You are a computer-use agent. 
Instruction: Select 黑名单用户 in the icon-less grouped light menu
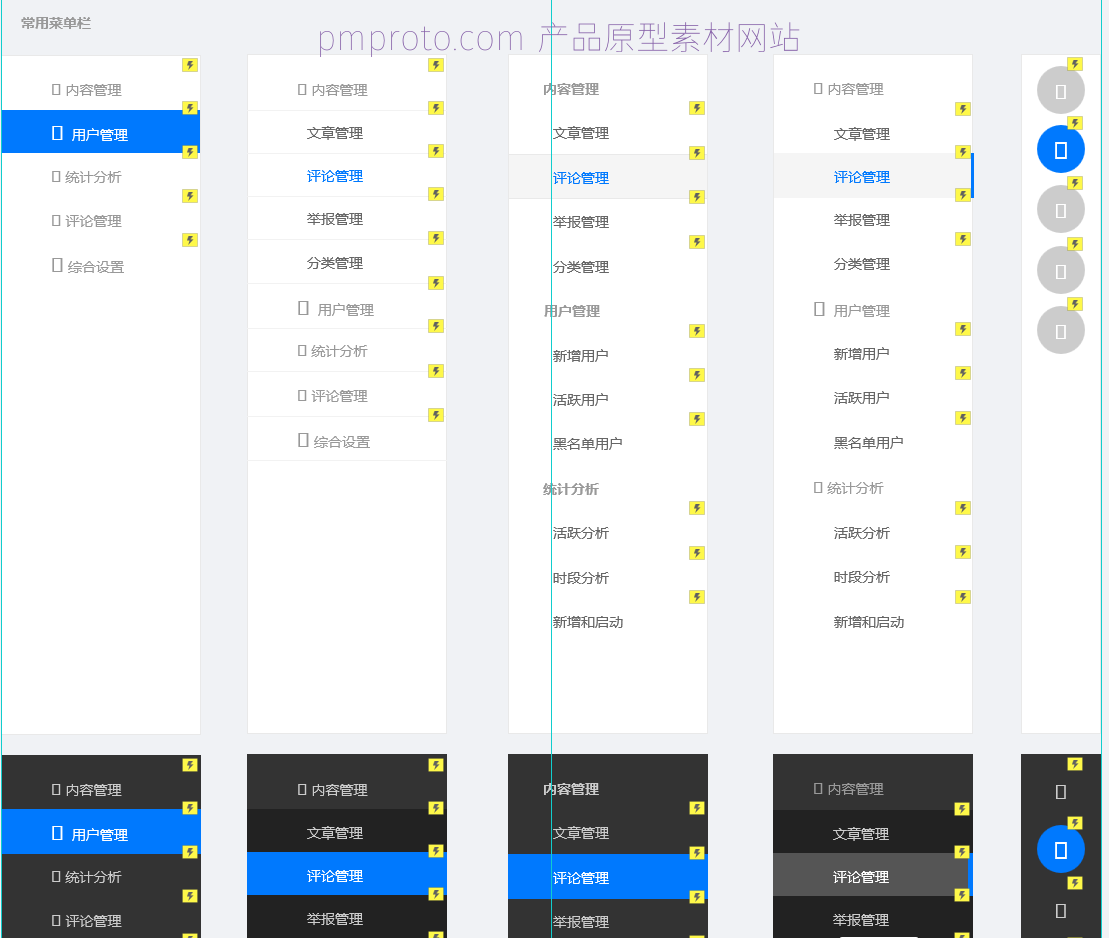click(x=587, y=443)
